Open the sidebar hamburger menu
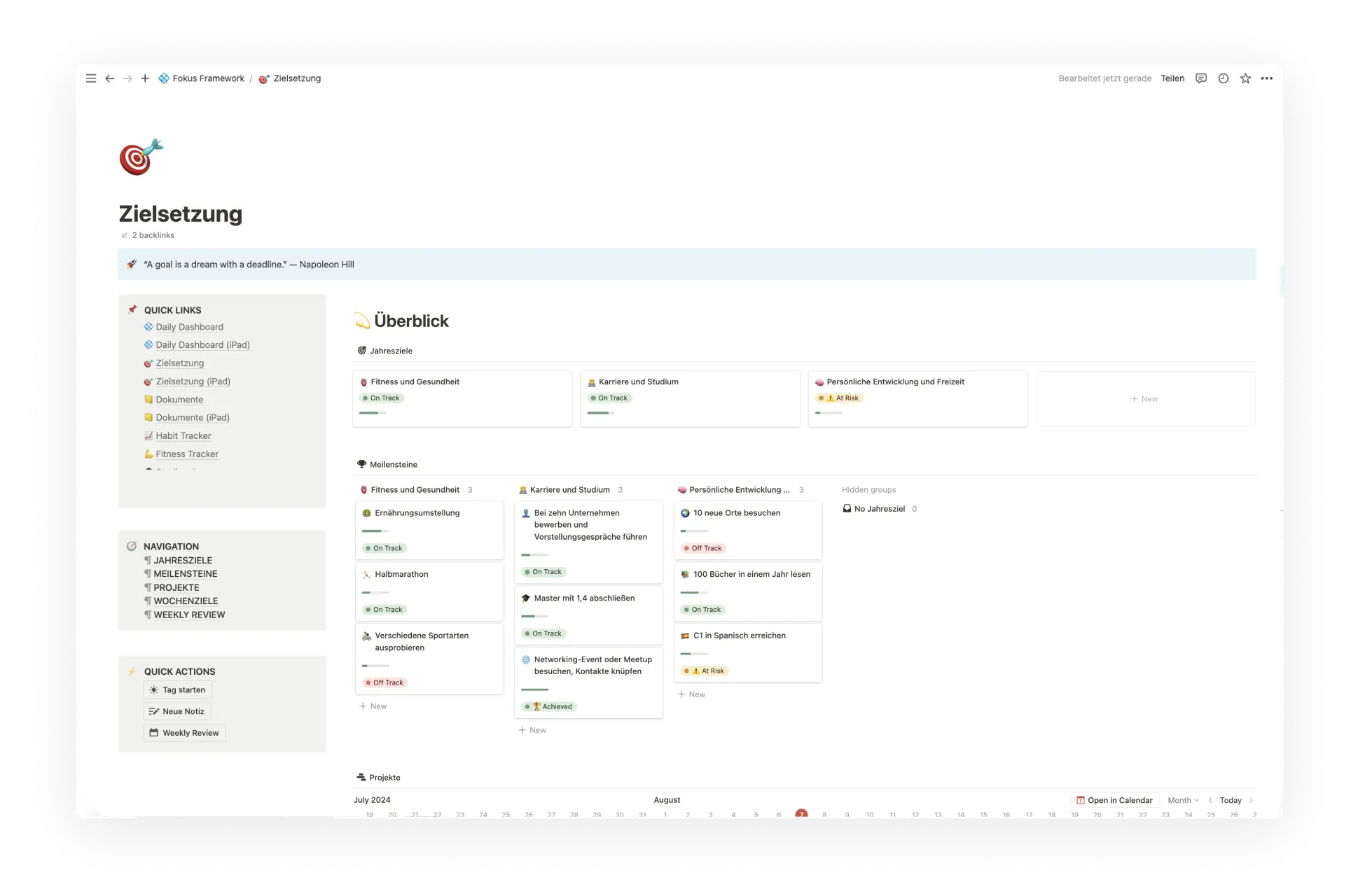The image size is (1351, 896). [x=91, y=78]
